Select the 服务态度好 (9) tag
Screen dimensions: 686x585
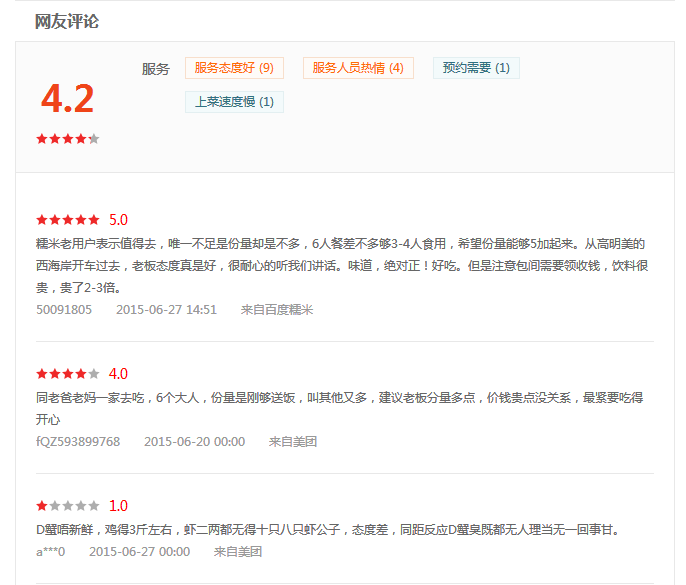tap(234, 68)
